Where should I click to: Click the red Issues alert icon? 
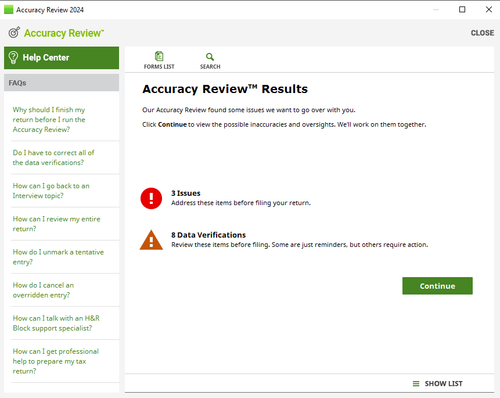pyautogui.click(x=151, y=198)
